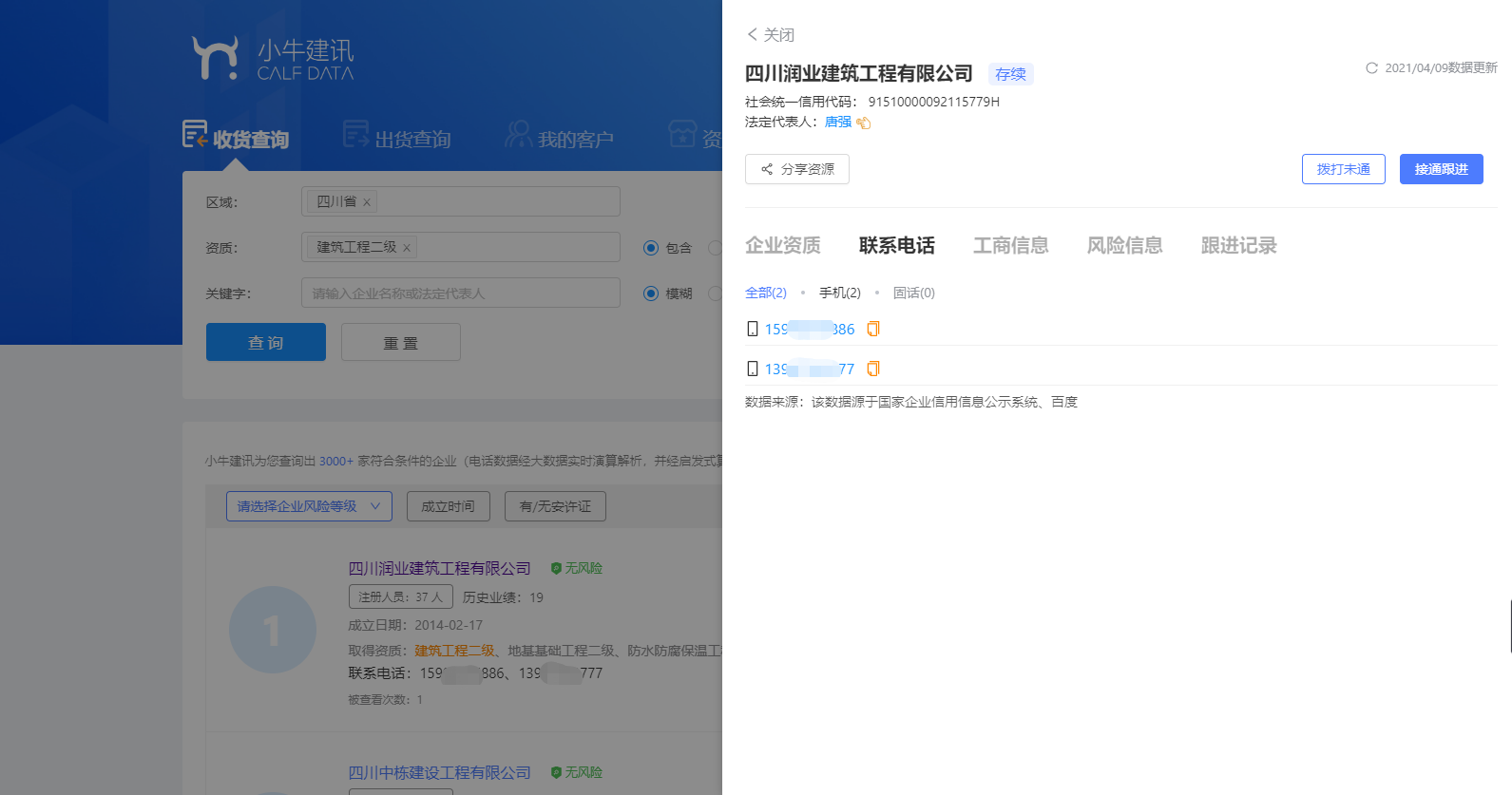Click the 重置 reset button
This screenshot has width=1512, height=795.
point(401,342)
